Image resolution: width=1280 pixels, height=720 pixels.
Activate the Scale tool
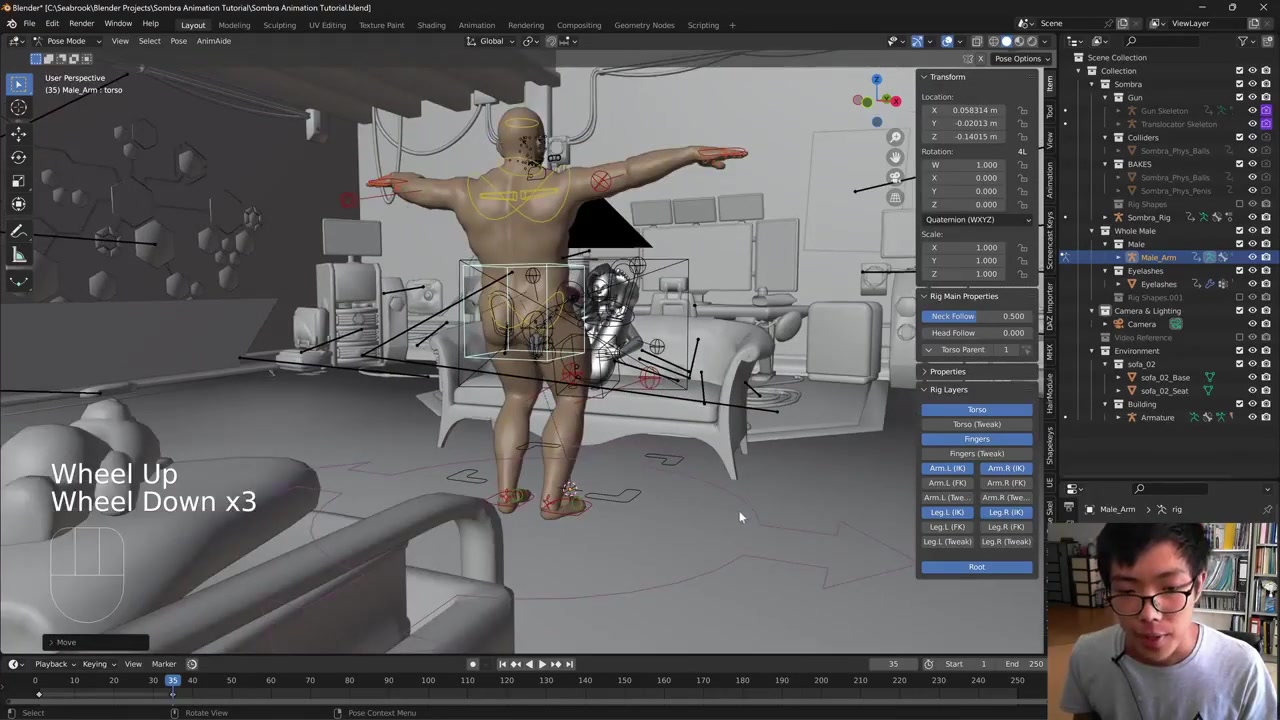tap(18, 181)
